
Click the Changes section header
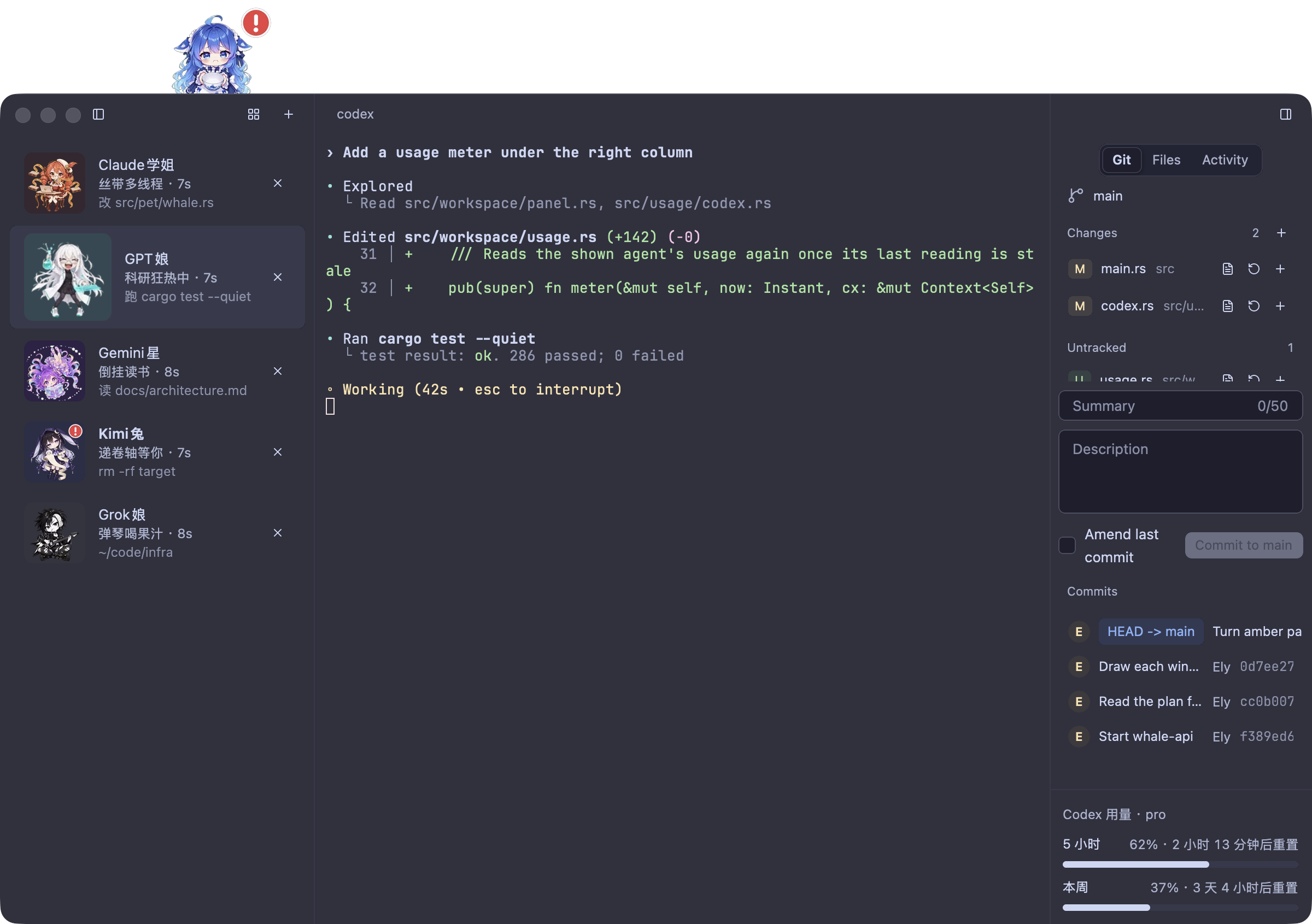pos(1092,233)
